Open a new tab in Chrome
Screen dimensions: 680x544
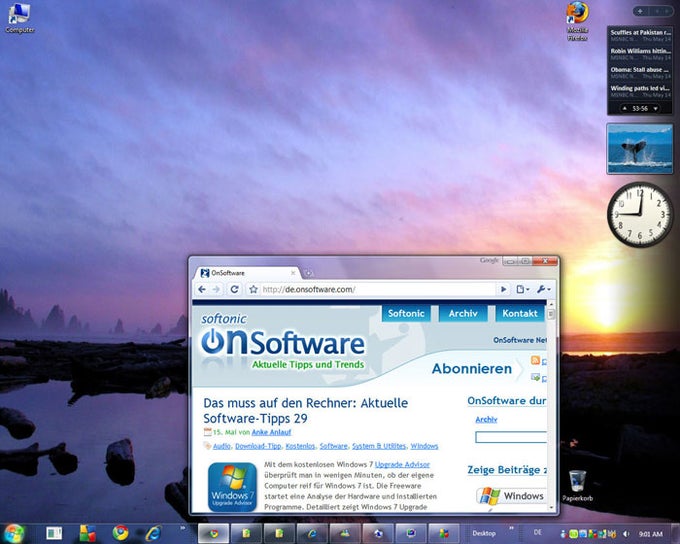[x=308, y=273]
